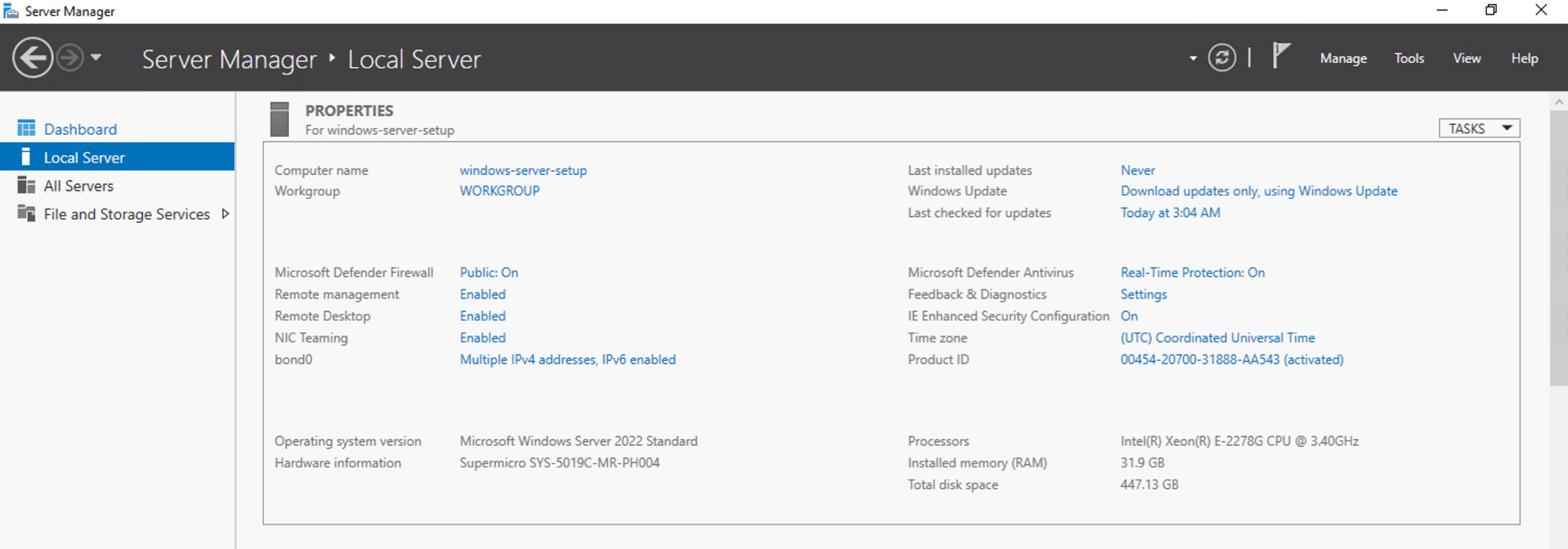
Task: Go back with the back arrow button
Action: coord(33,58)
